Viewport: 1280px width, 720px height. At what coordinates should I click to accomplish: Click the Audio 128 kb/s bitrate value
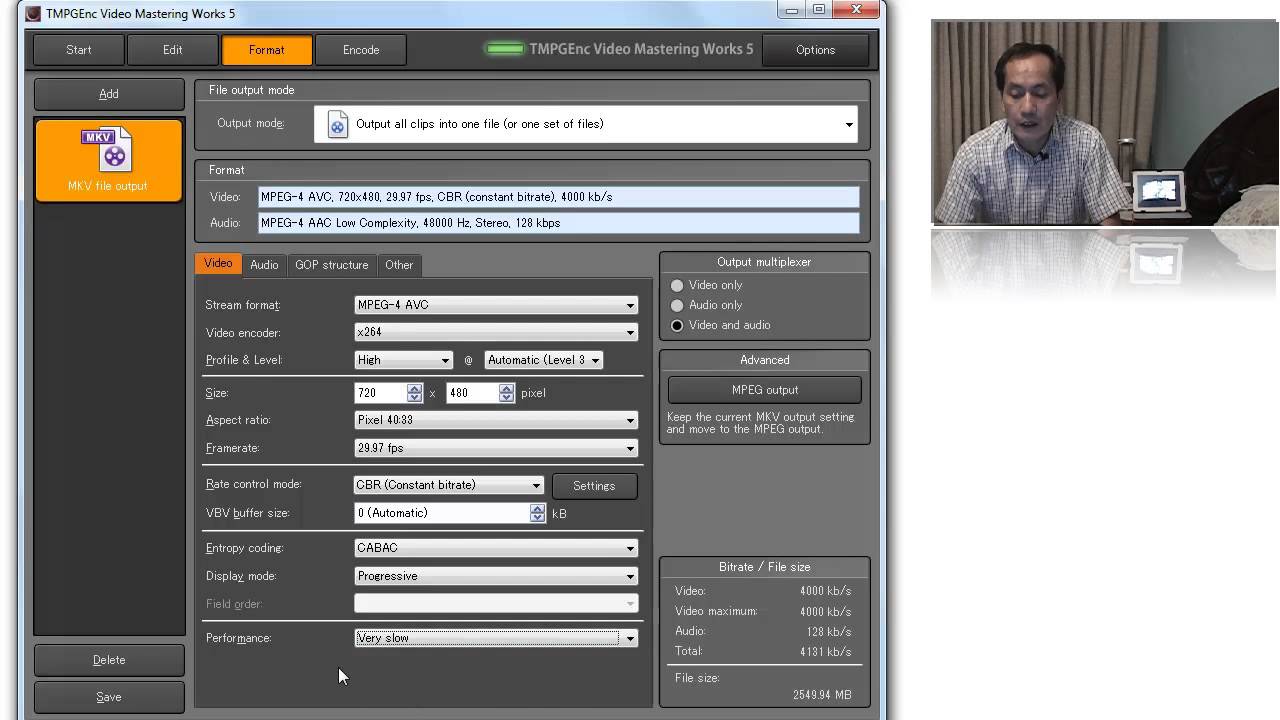(x=828, y=632)
